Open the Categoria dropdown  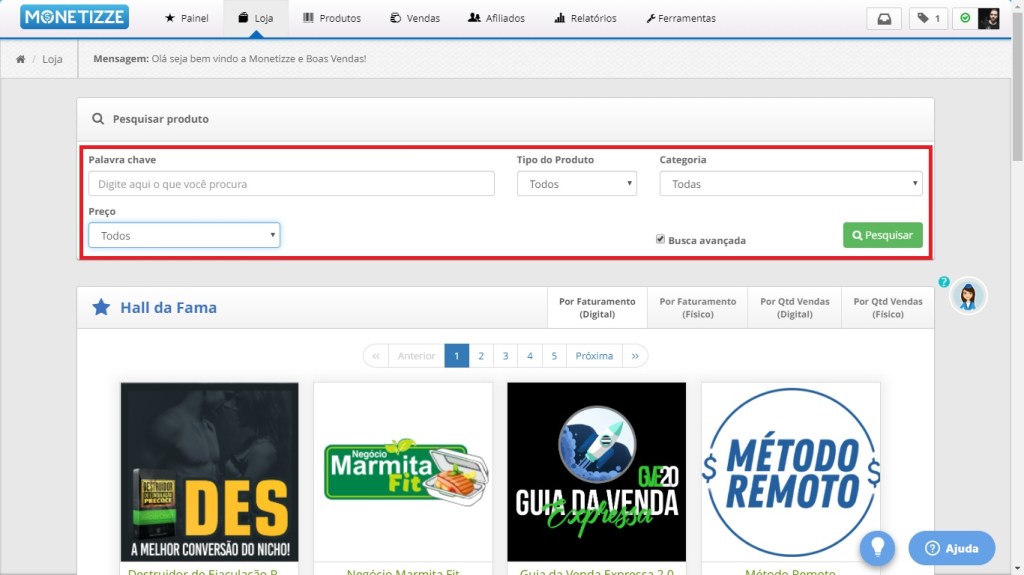(x=790, y=184)
